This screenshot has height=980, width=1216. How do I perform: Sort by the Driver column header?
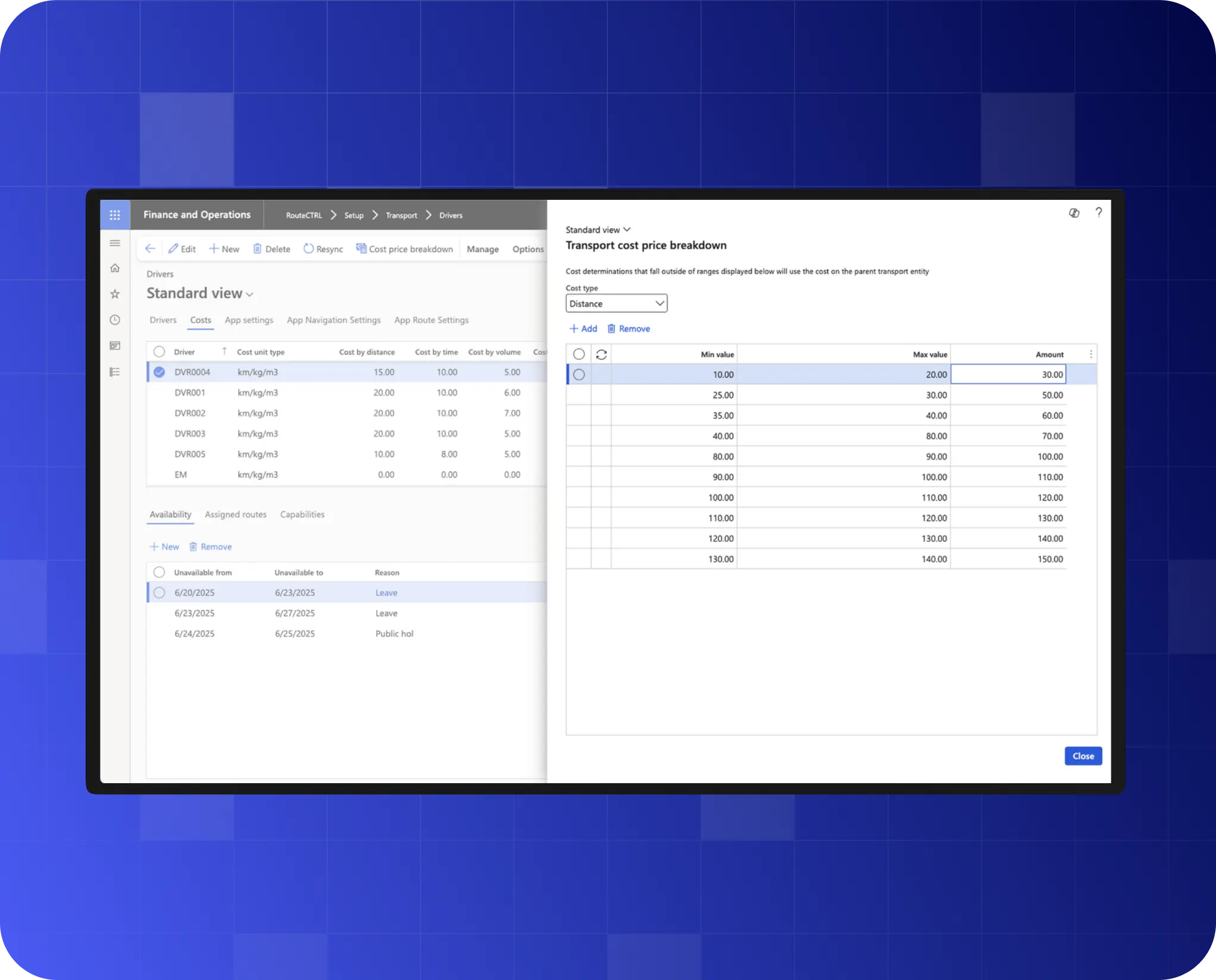(184, 352)
